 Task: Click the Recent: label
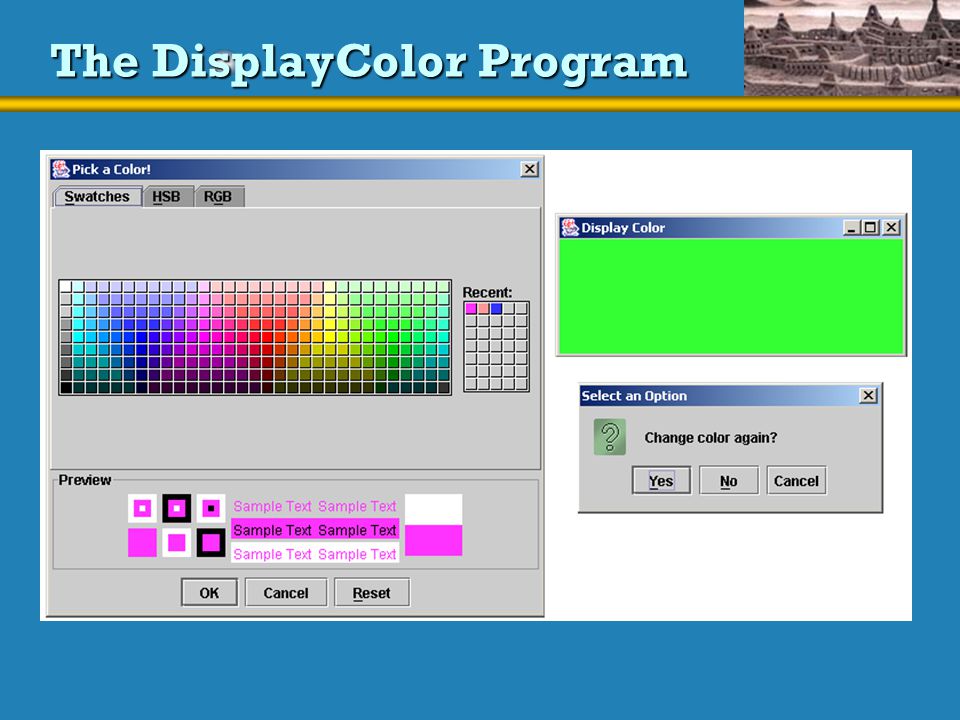487,293
